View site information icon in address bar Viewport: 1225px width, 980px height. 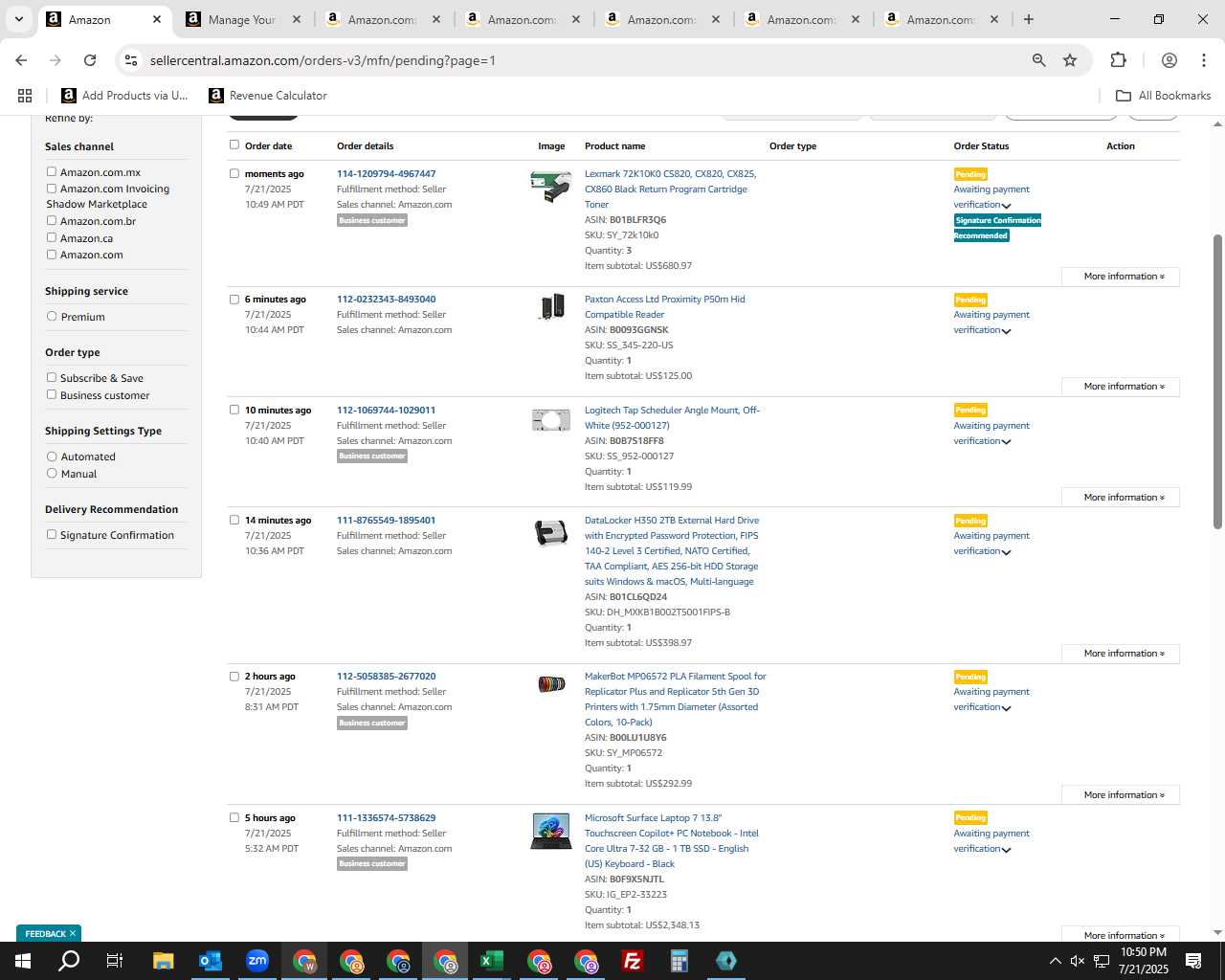point(131,60)
